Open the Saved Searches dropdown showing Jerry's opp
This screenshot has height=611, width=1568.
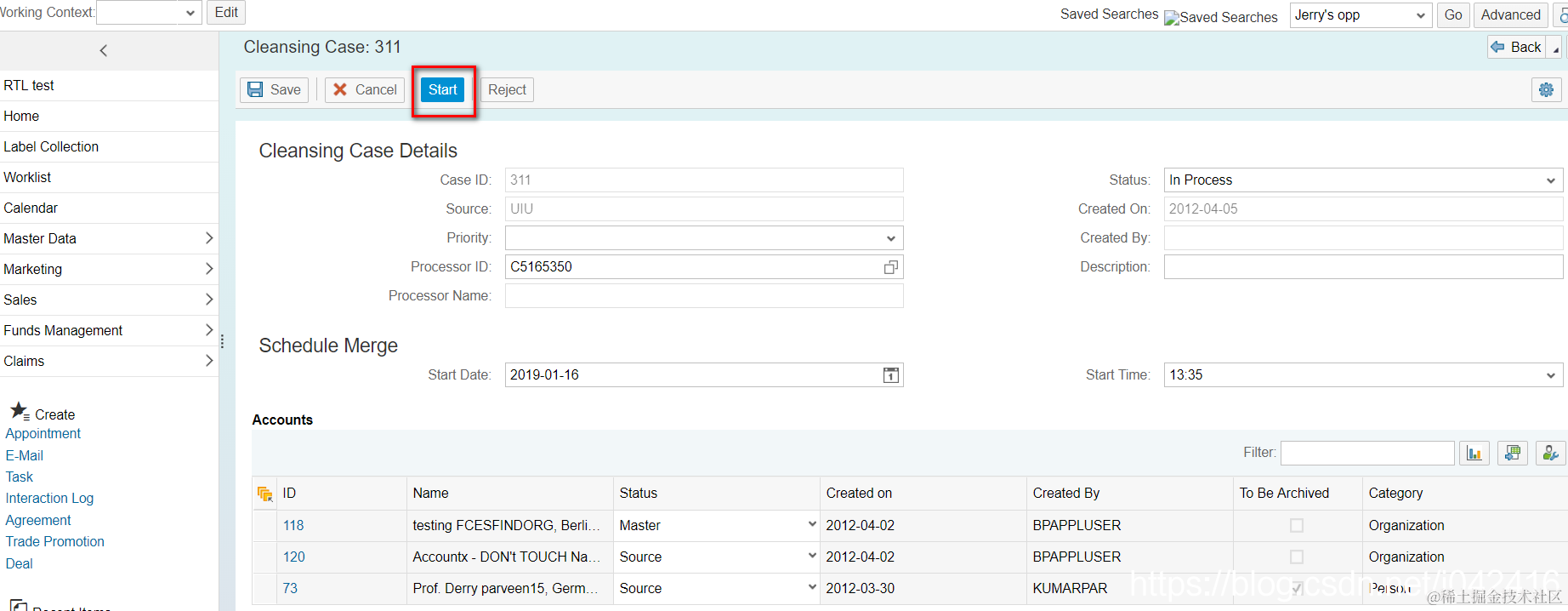click(1360, 15)
